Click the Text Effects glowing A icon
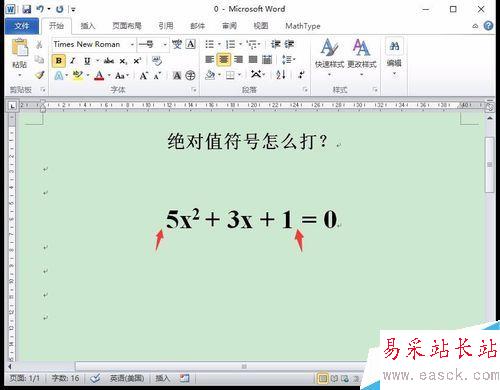 pyautogui.click(x=59, y=76)
